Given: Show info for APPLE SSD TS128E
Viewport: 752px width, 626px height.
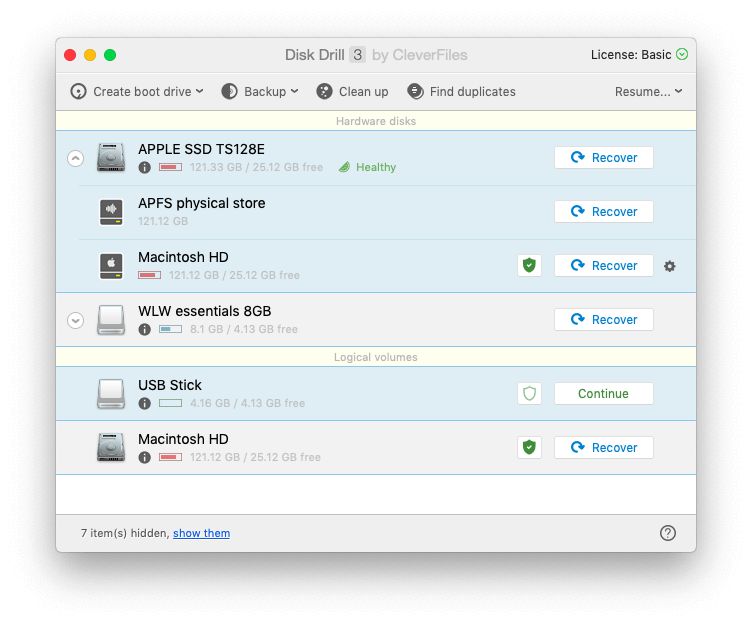Looking at the screenshot, I should pos(144,167).
